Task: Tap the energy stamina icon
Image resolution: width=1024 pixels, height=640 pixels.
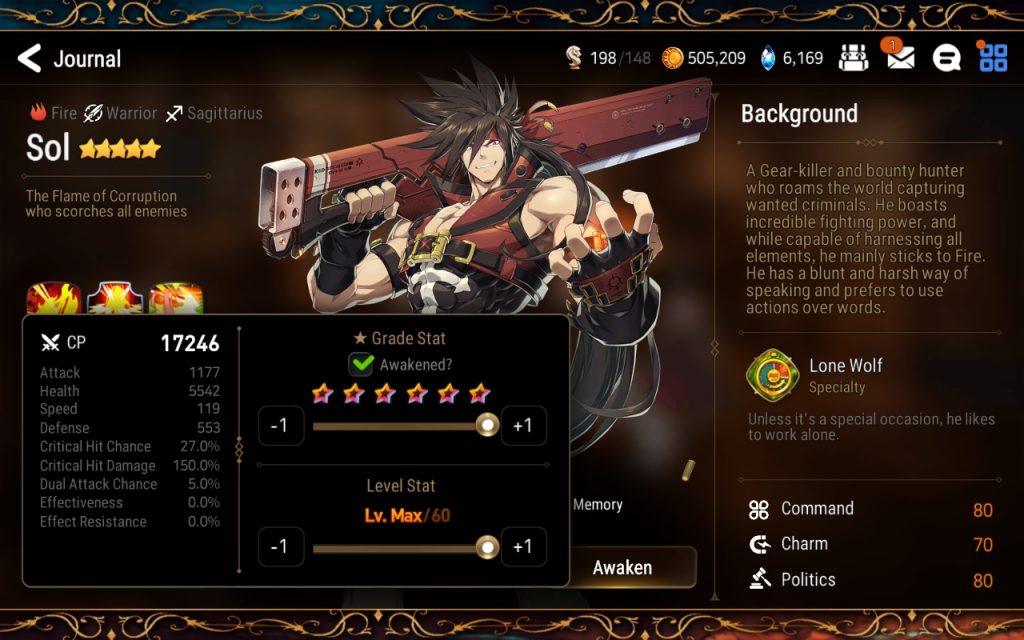Action: (574, 57)
